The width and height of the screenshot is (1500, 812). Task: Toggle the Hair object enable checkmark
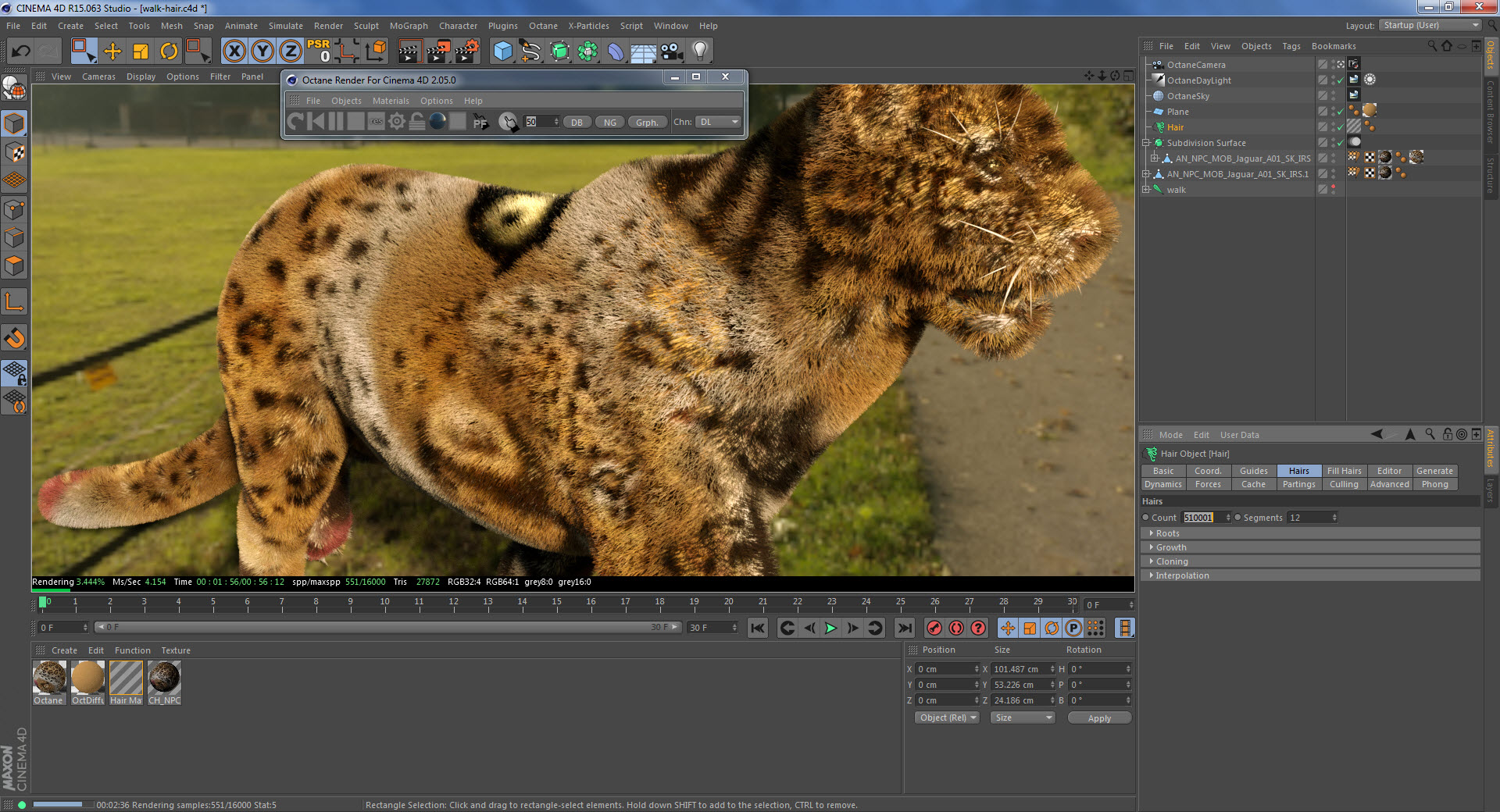(x=1341, y=127)
